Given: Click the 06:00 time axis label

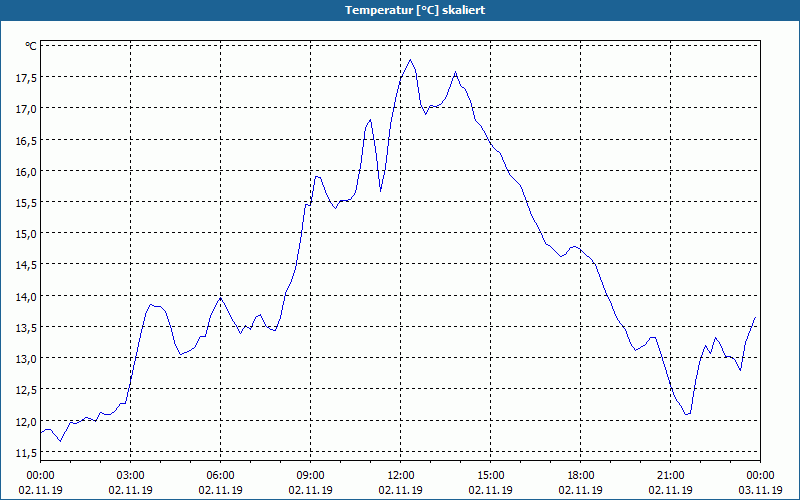Looking at the screenshot, I should (x=220, y=475).
